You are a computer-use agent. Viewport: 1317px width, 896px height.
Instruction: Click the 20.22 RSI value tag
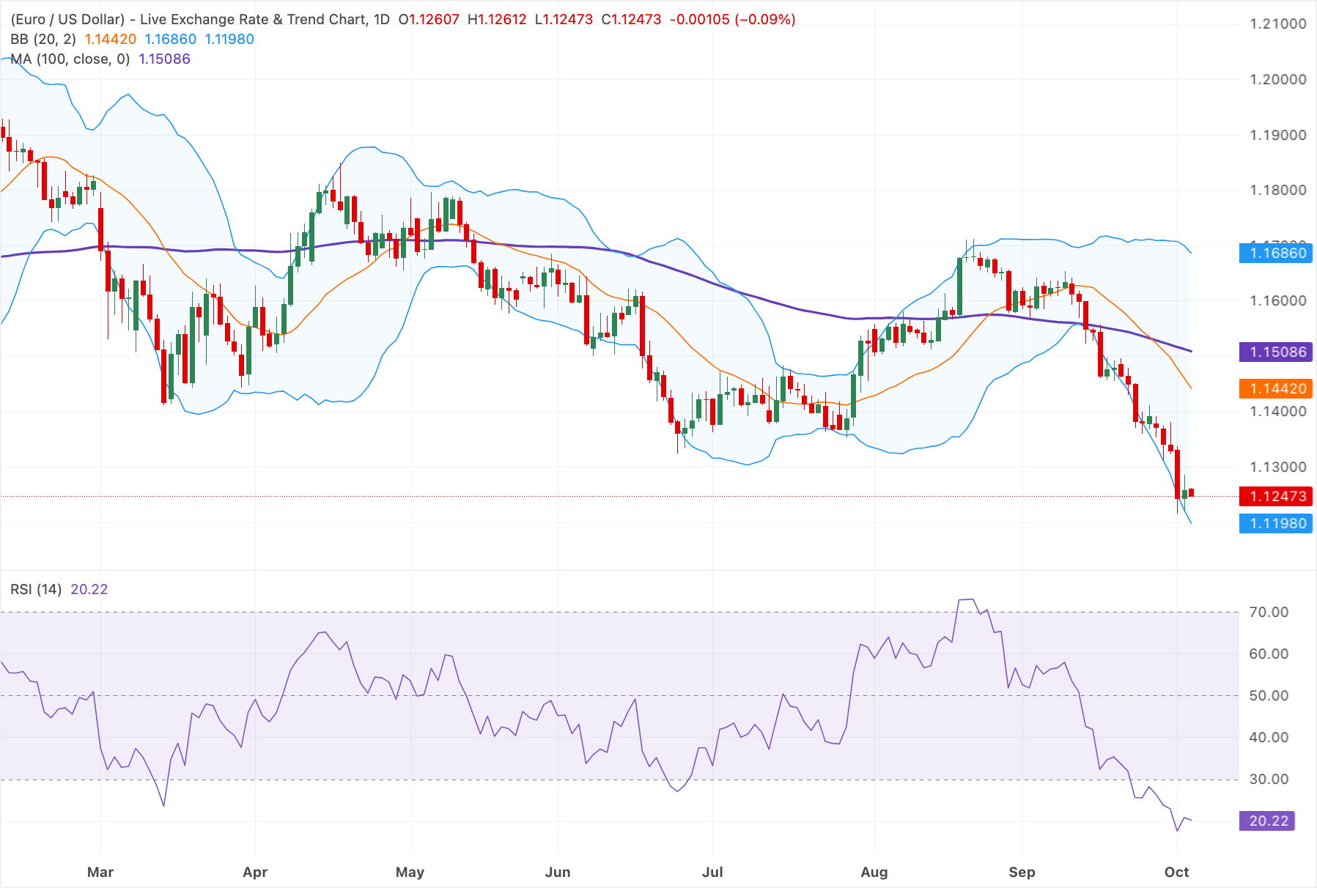coord(1267,821)
